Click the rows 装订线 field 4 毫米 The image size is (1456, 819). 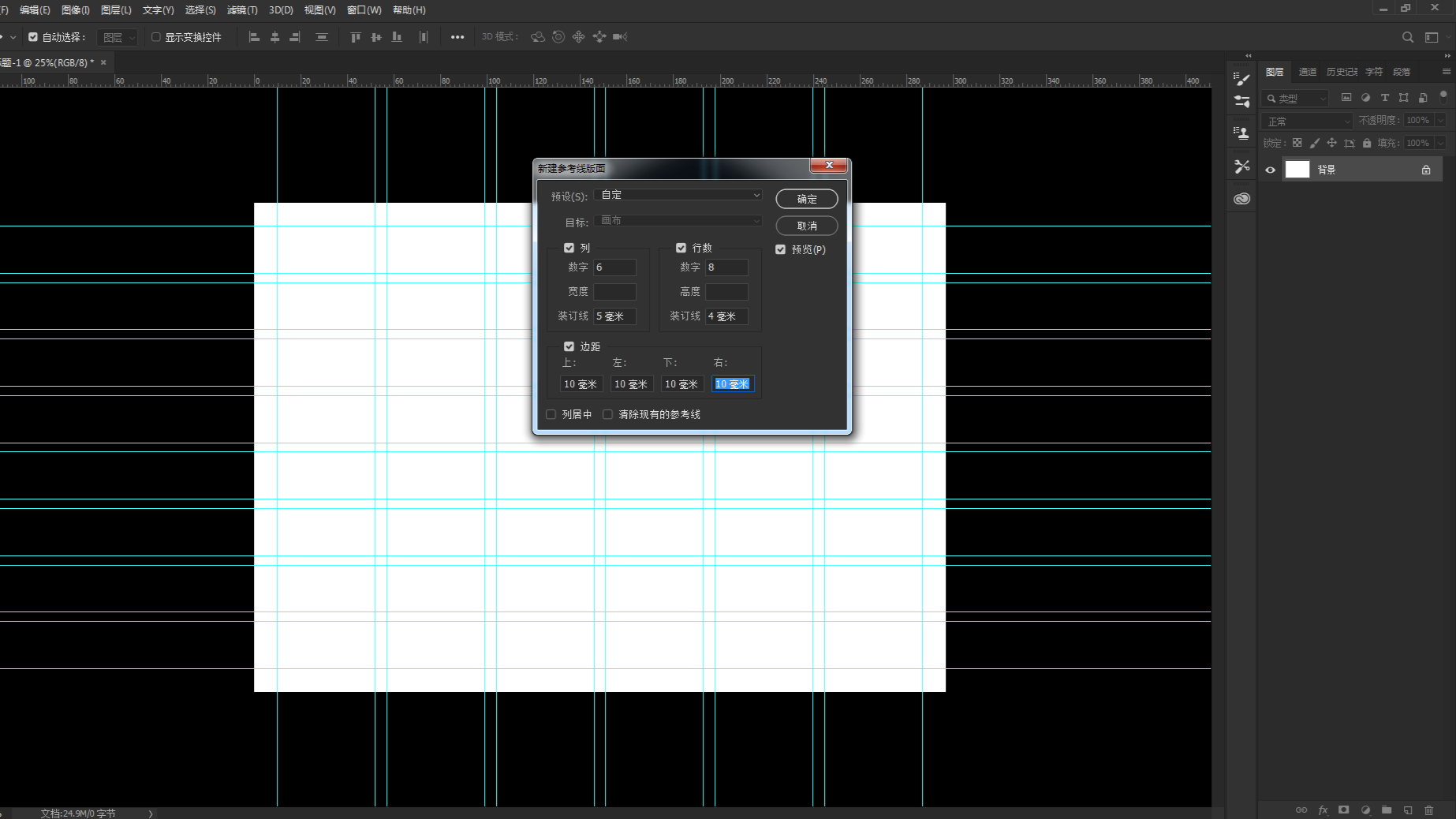click(x=726, y=316)
